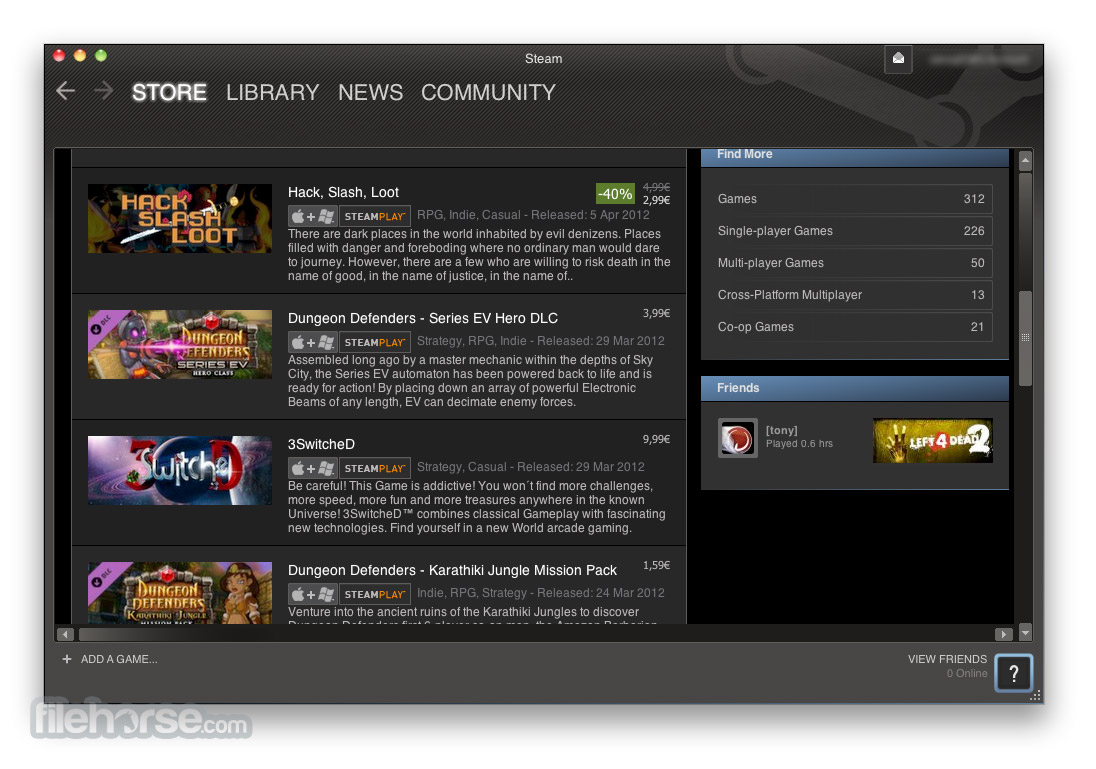This screenshot has width=1096, height=769.
Task: Click SteamPlay badge on 3SwitcheD
Action: click(x=375, y=468)
